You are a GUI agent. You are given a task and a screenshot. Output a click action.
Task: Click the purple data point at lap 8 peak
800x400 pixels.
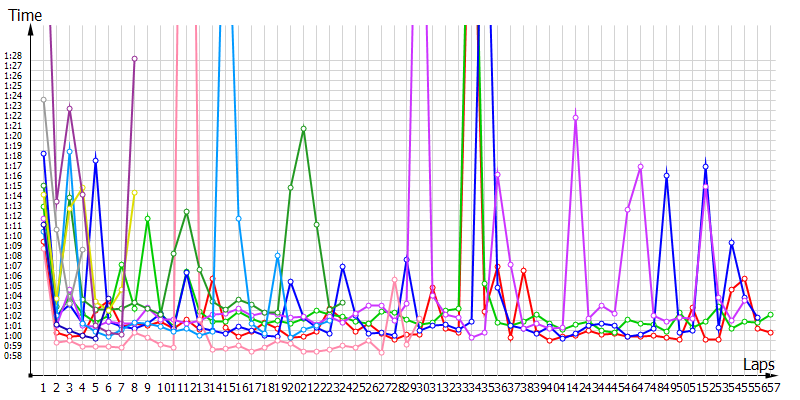point(134,59)
